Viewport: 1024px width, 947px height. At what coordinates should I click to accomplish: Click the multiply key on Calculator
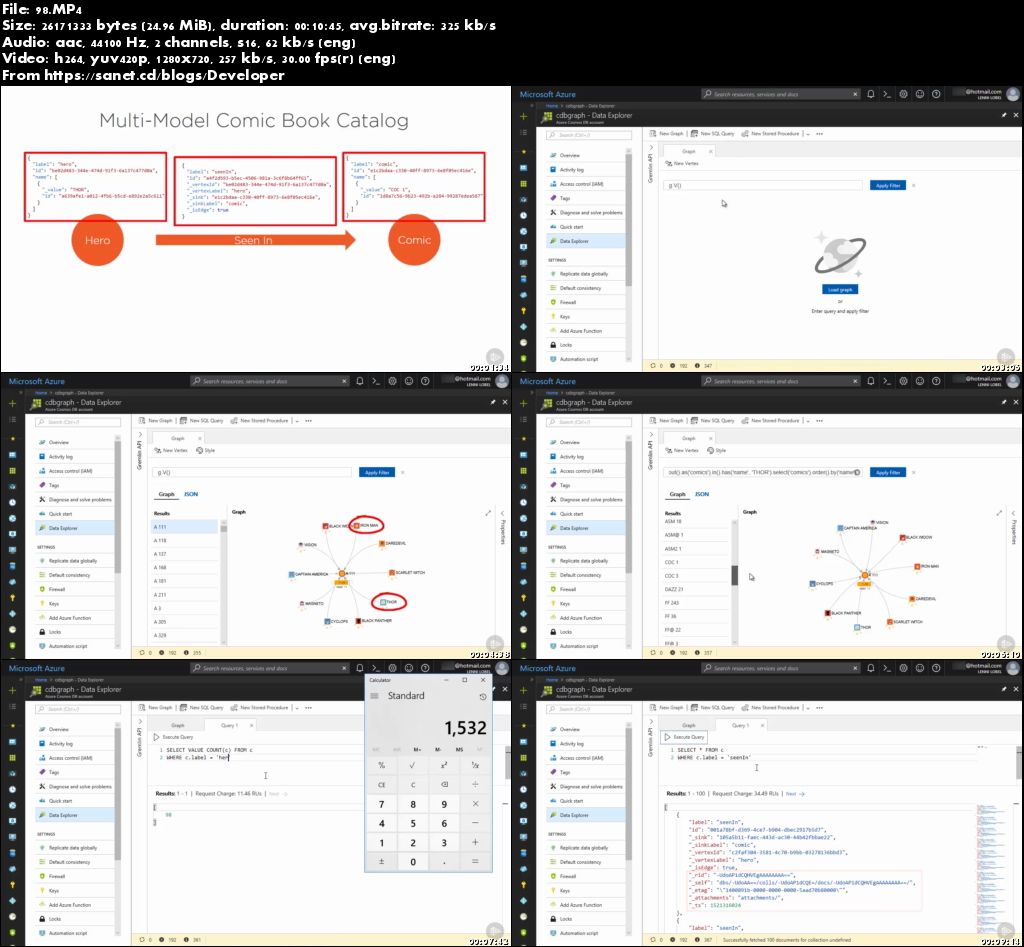[475, 804]
